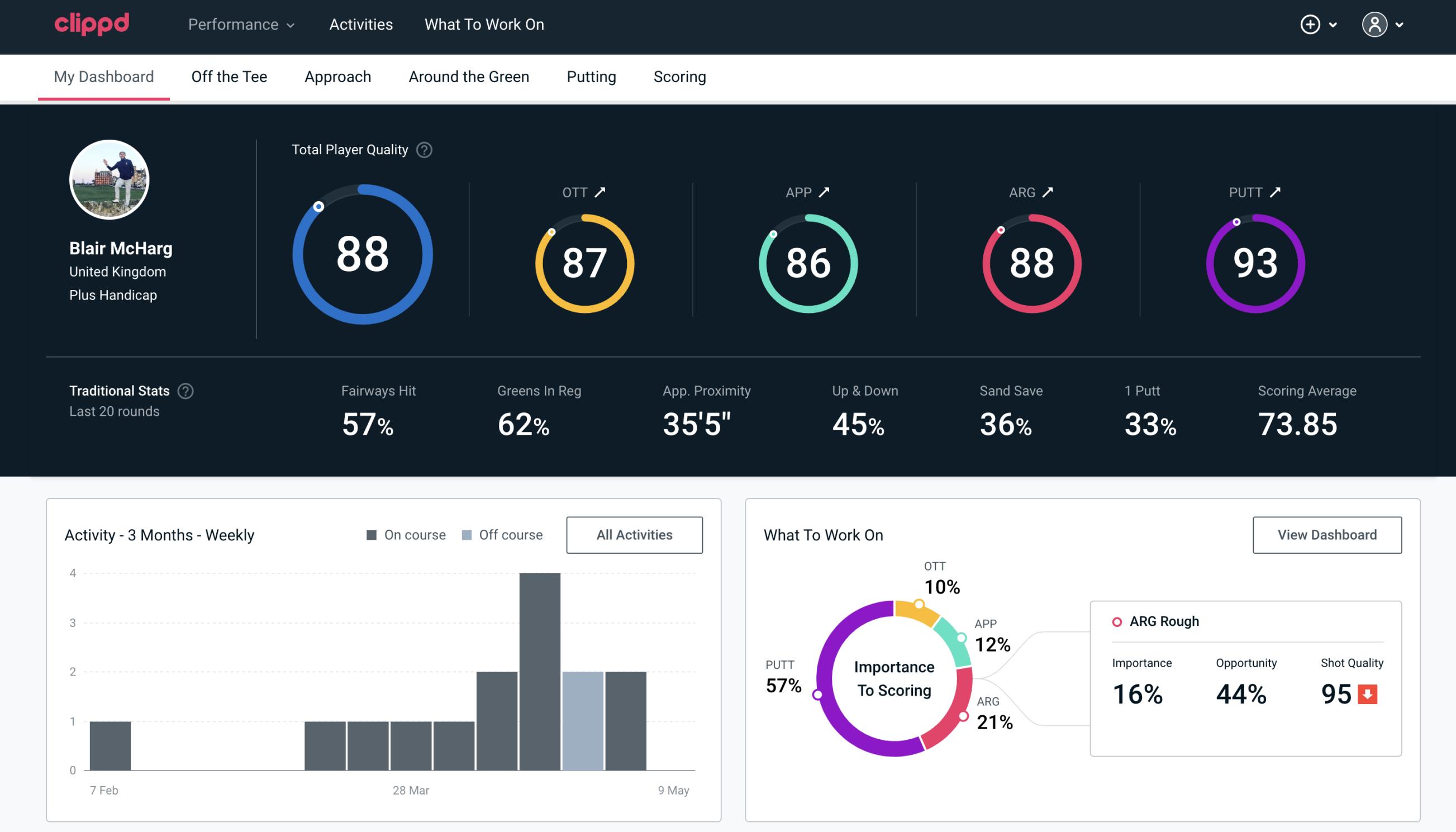The image size is (1456, 832).
Task: Switch to the Putting tab
Action: 591,76
